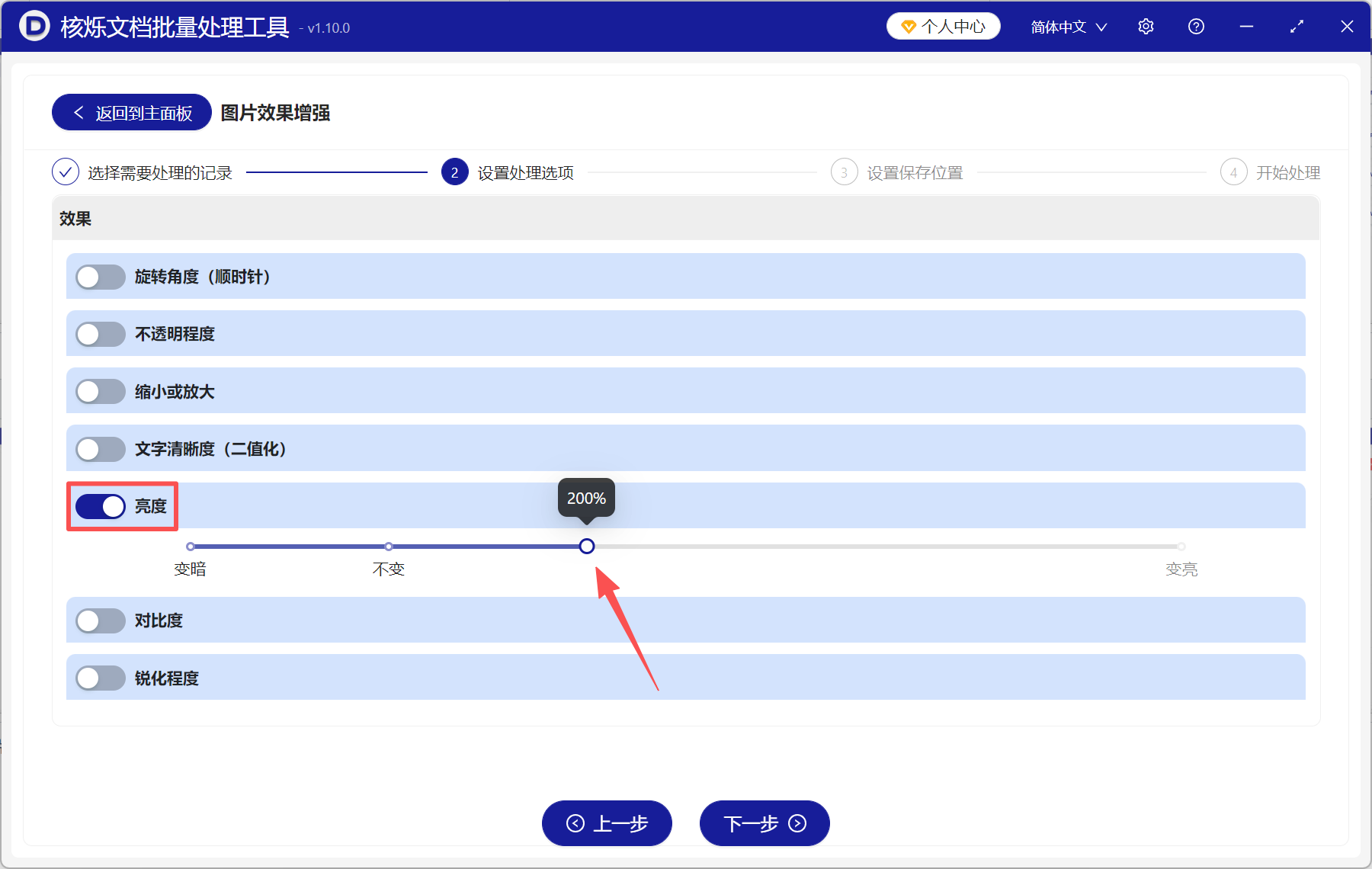Select step 3 设置保存位置
Screen dimensions: 1372x869
coord(844,172)
